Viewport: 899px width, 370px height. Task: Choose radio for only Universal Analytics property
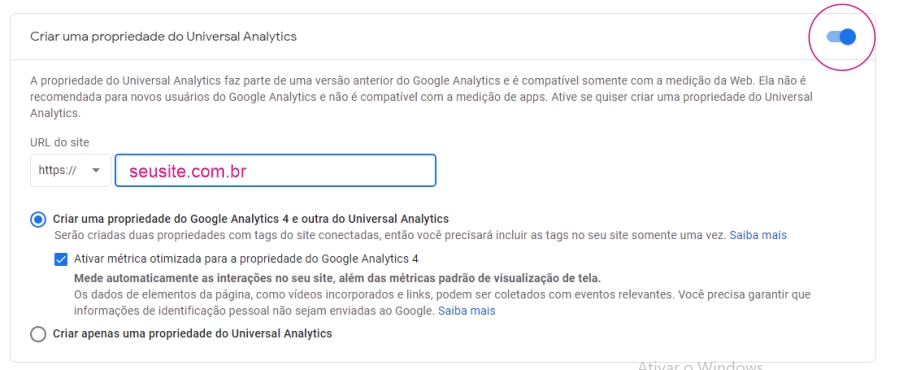38,334
